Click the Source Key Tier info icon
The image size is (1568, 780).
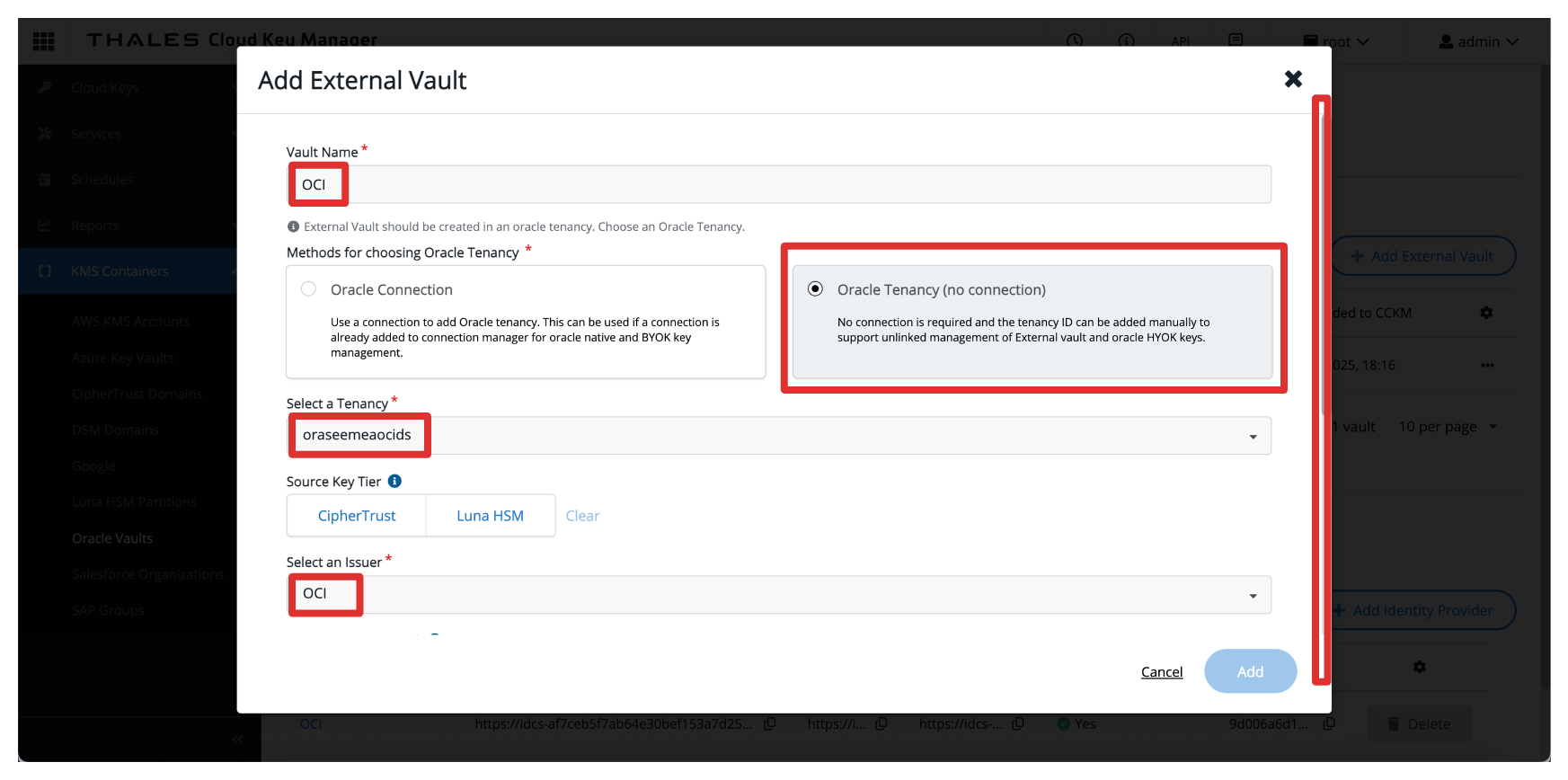(394, 482)
